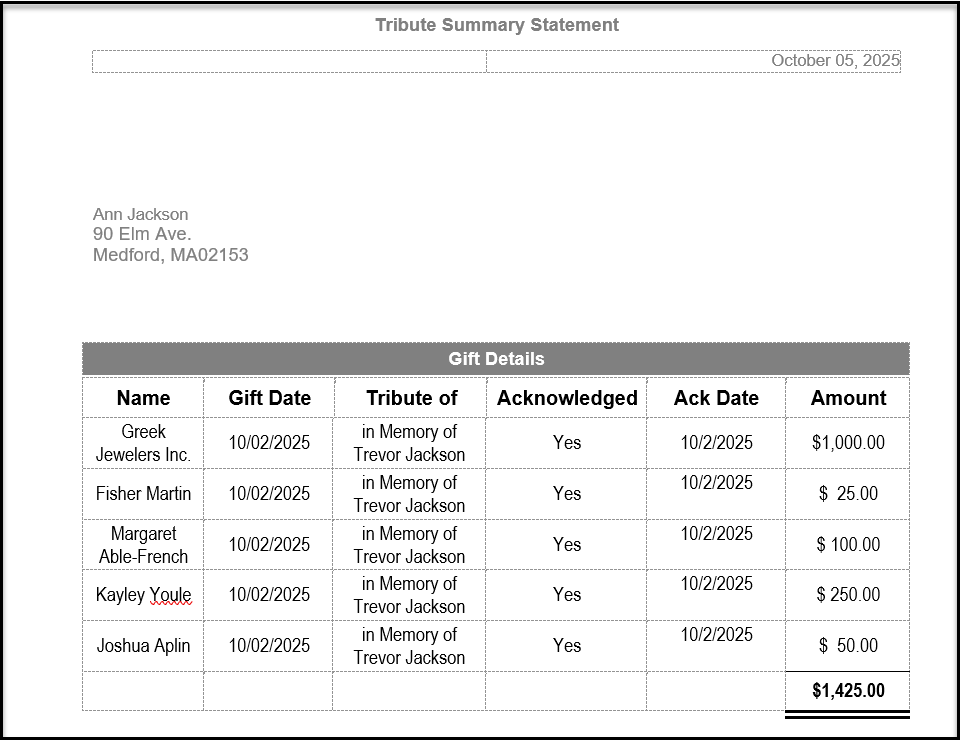Click the Acknowledged column header

pyautogui.click(x=567, y=398)
